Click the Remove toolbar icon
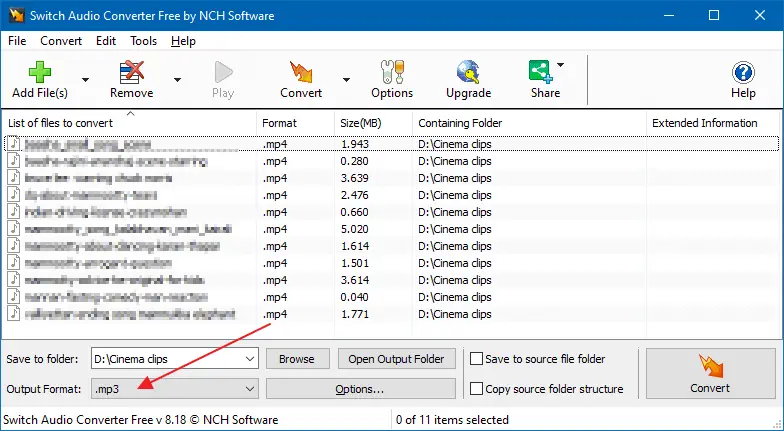Viewport: 784px width, 431px height. 132,72
